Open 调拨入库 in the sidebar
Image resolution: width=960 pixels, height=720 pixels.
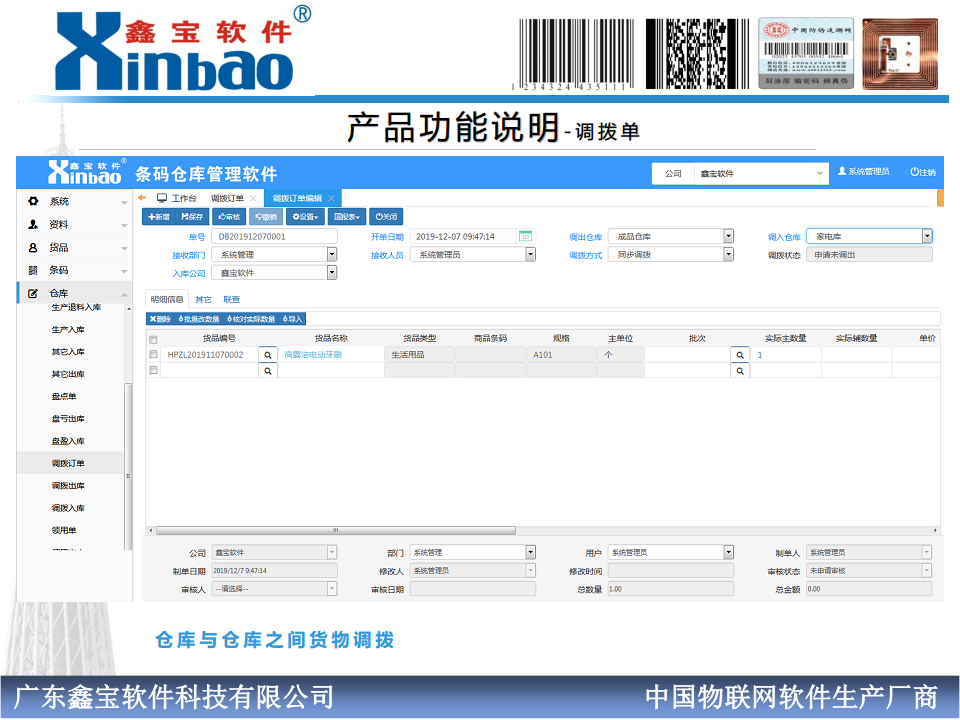tap(68, 508)
